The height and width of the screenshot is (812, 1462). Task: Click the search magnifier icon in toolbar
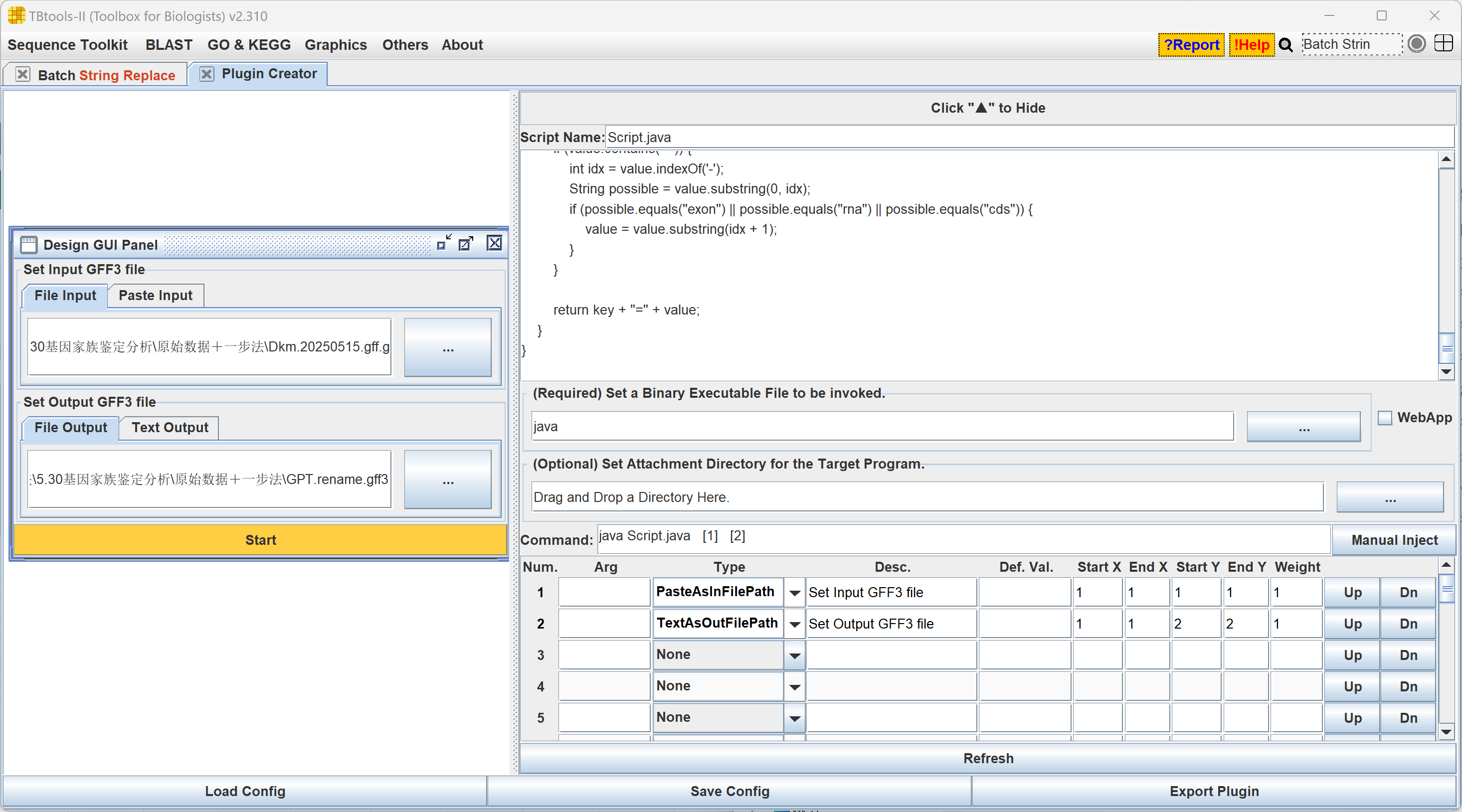click(1285, 45)
